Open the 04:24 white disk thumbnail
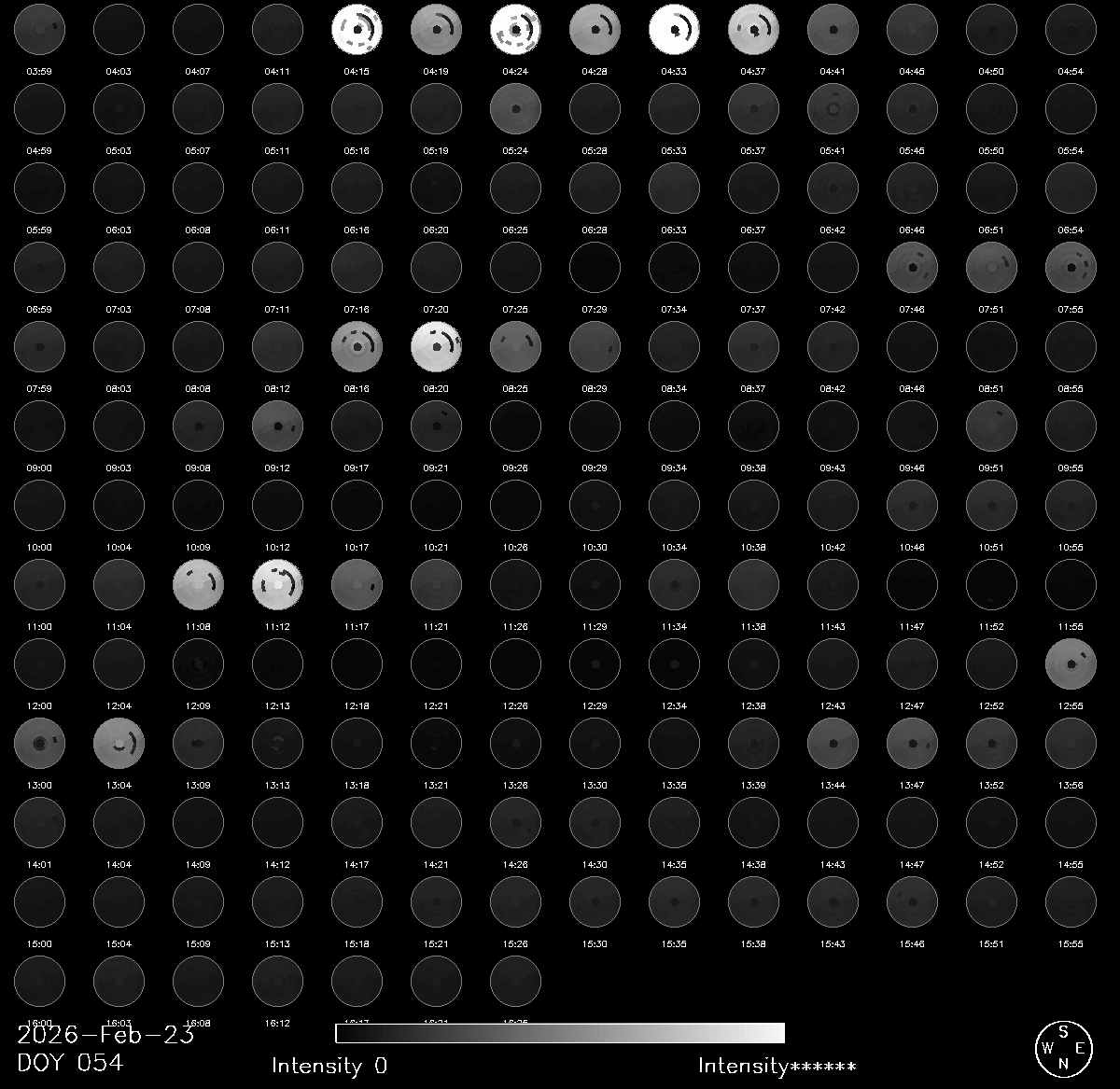1120x1089 pixels. click(515, 28)
